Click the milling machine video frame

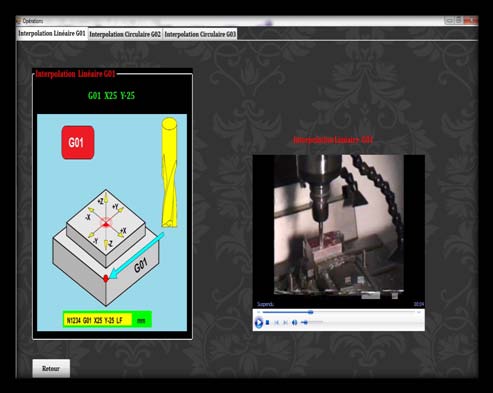point(339,225)
